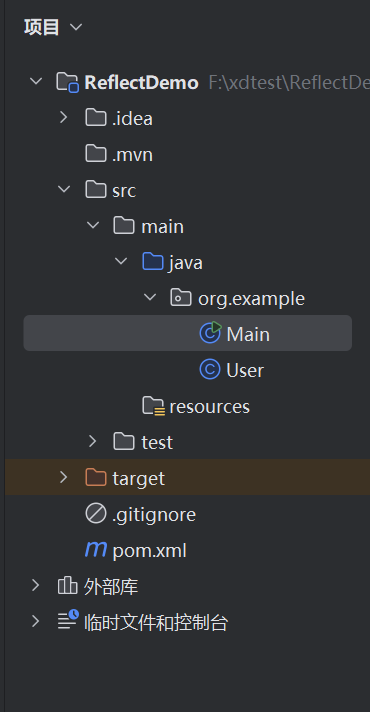Expand the .idea folder
The height and width of the screenshot is (712, 370).
(x=64, y=118)
